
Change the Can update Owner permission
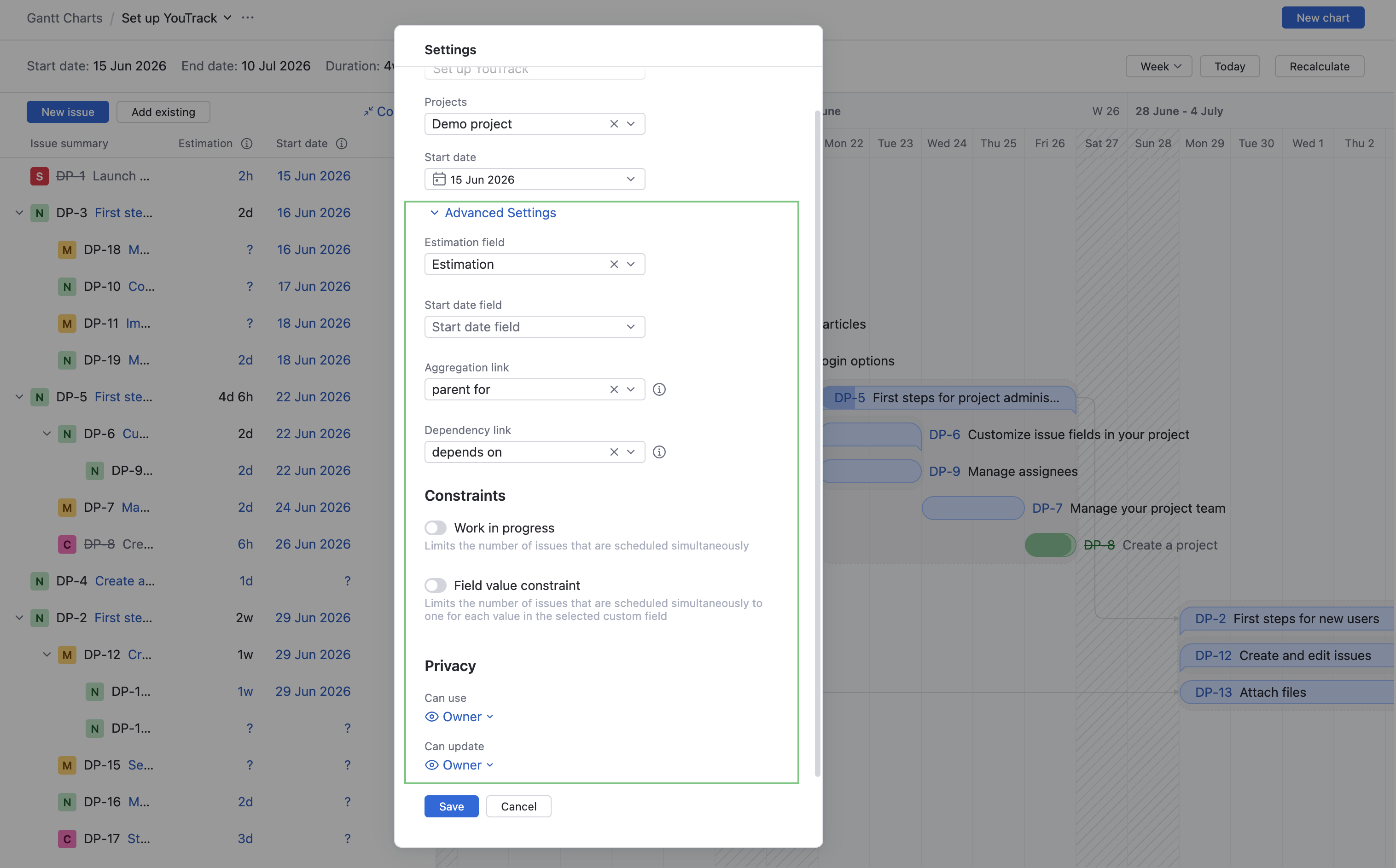460,764
